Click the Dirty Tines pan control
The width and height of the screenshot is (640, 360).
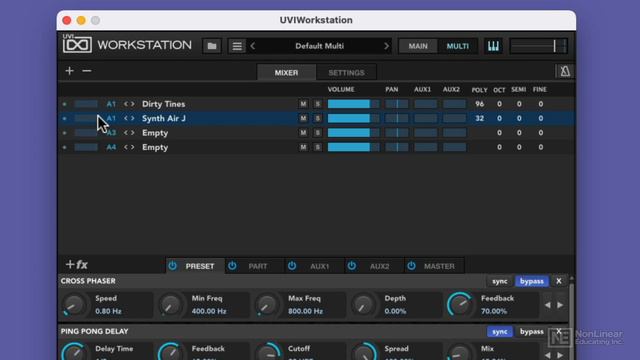[x=397, y=104]
